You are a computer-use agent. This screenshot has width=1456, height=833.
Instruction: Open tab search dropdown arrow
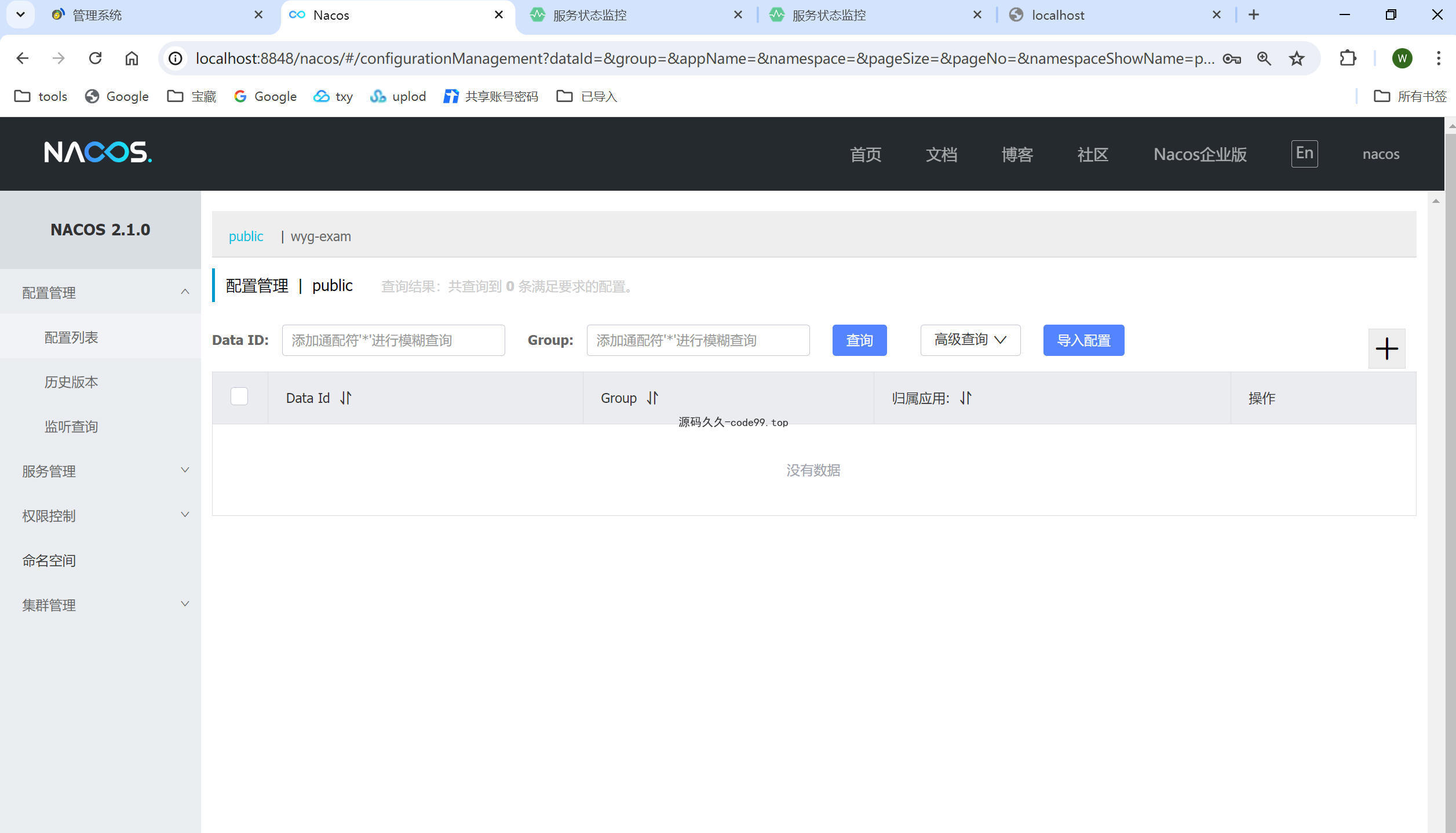[x=20, y=15]
